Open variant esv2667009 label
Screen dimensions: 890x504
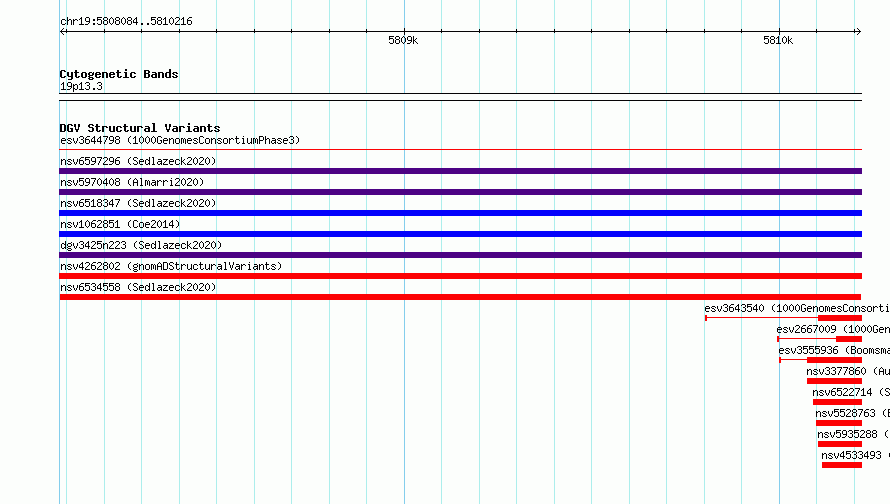pos(833,329)
